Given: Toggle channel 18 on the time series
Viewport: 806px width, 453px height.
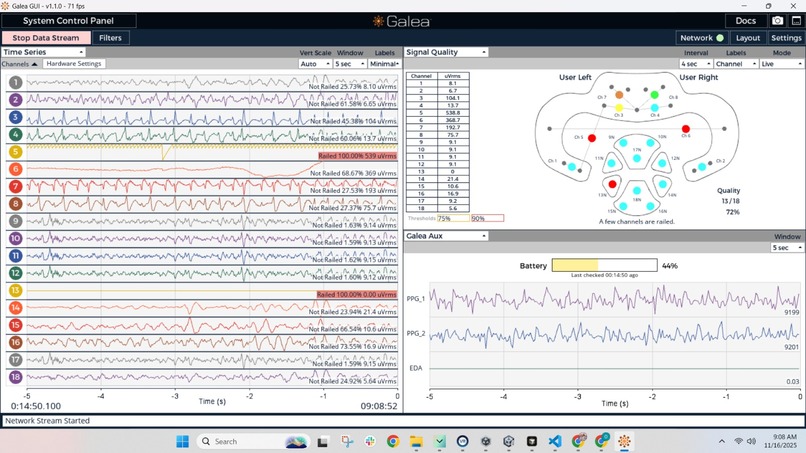Looking at the screenshot, I should (15, 377).
